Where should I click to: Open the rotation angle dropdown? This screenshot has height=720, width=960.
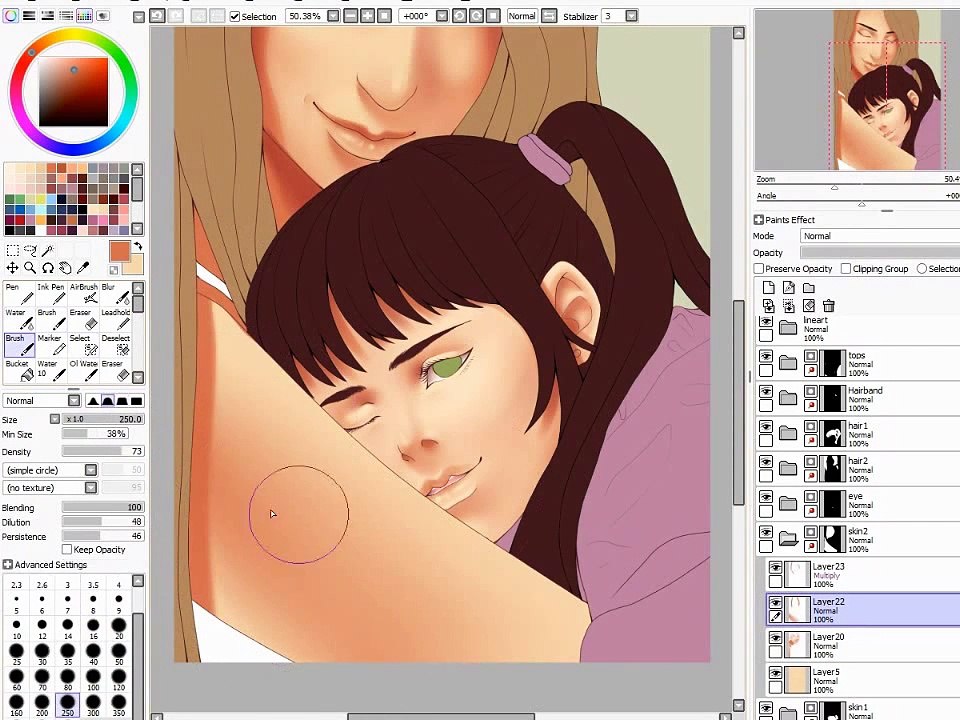[x=442, y=16]
